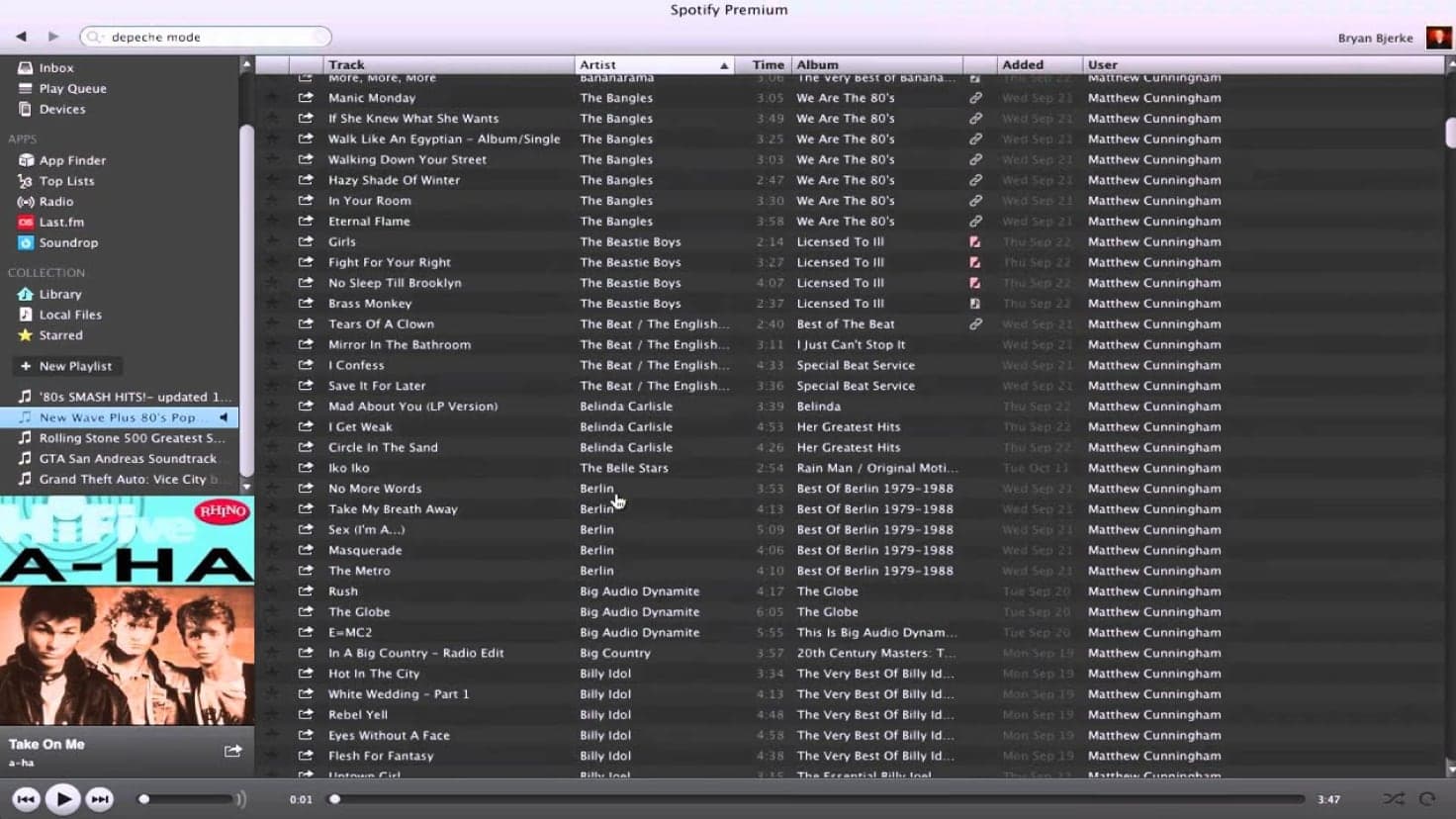Click the a-ha album cover art
The width and height of the screenshot is (1456, 819).
coord(127,611)
